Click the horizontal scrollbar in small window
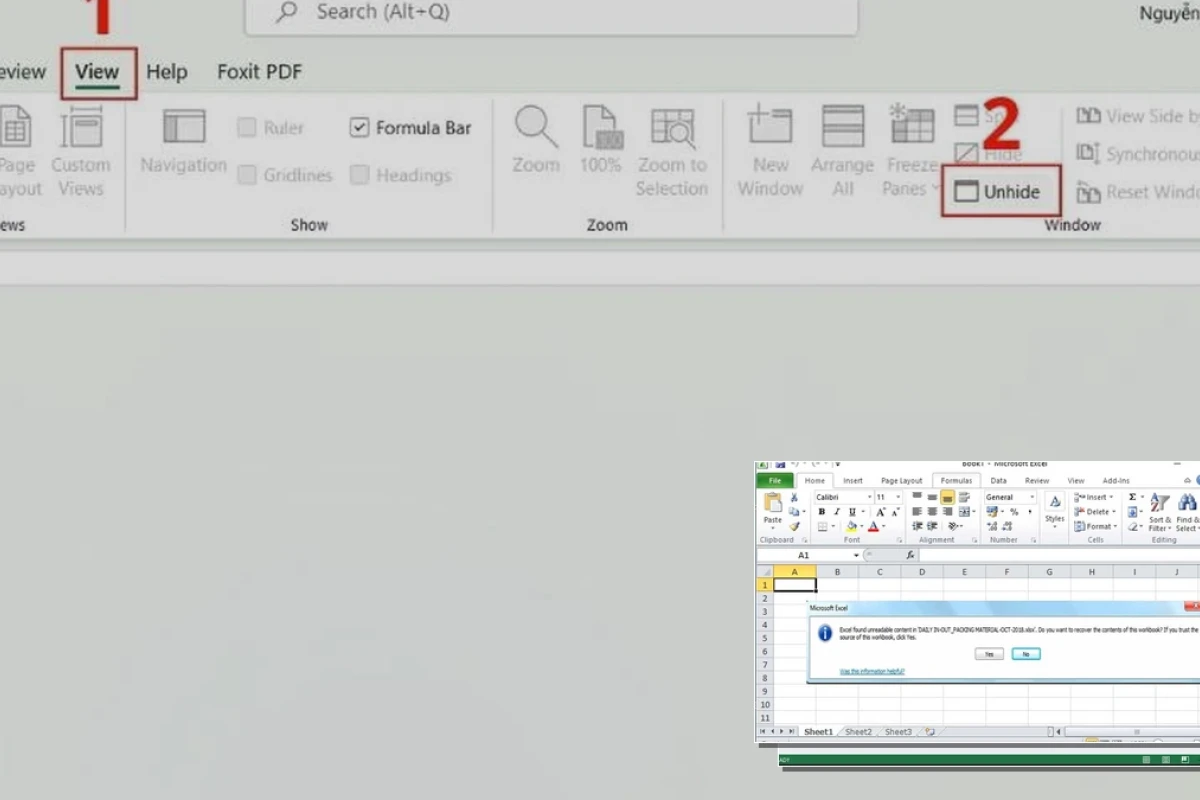This screenshot has width=1200, height=800. point(1132,731)
